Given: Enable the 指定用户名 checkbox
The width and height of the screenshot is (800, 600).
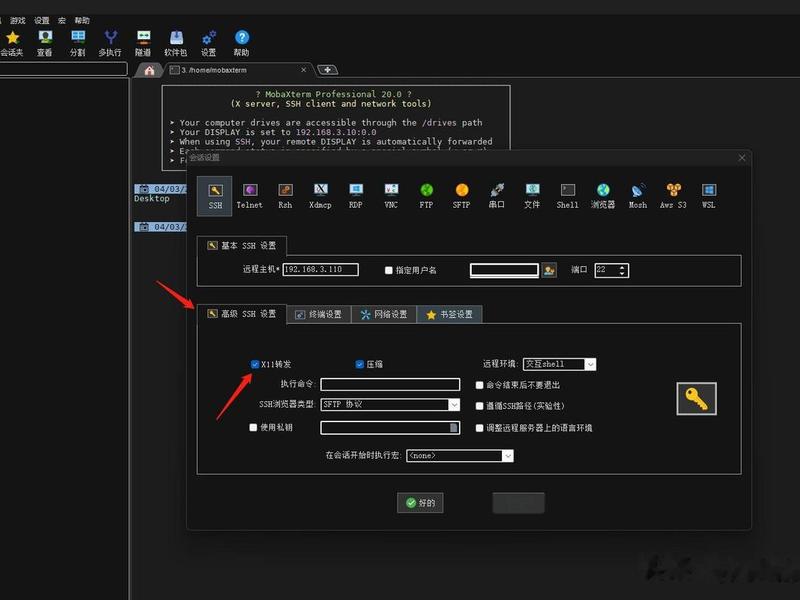Looking at the screenshot, I should point(389,270).
